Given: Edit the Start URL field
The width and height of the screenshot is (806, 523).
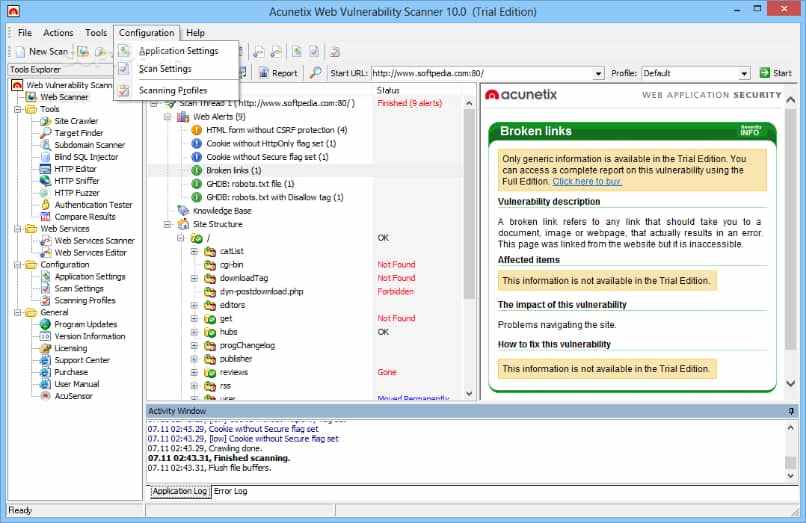Looking at the screenshot, I should 482,73.
